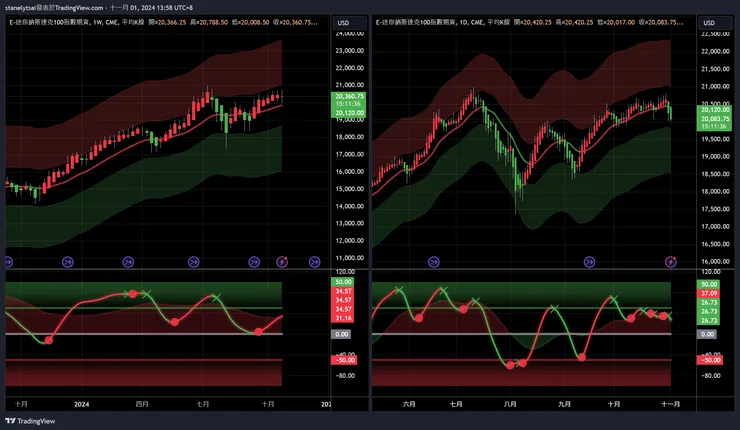The height and width of the screenshot is (430, 740).
Task: Click 2024 label on weekly time axis
Action: pyautogui.click(x=82, y=404)
